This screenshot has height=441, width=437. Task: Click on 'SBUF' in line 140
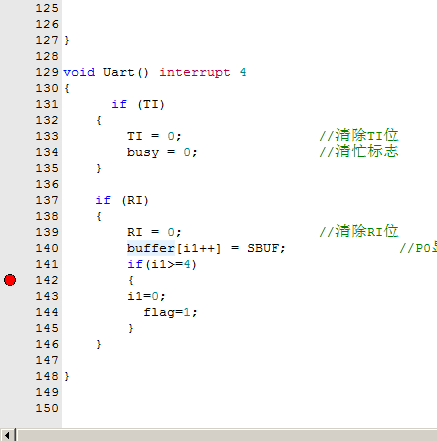coord(263,248)
